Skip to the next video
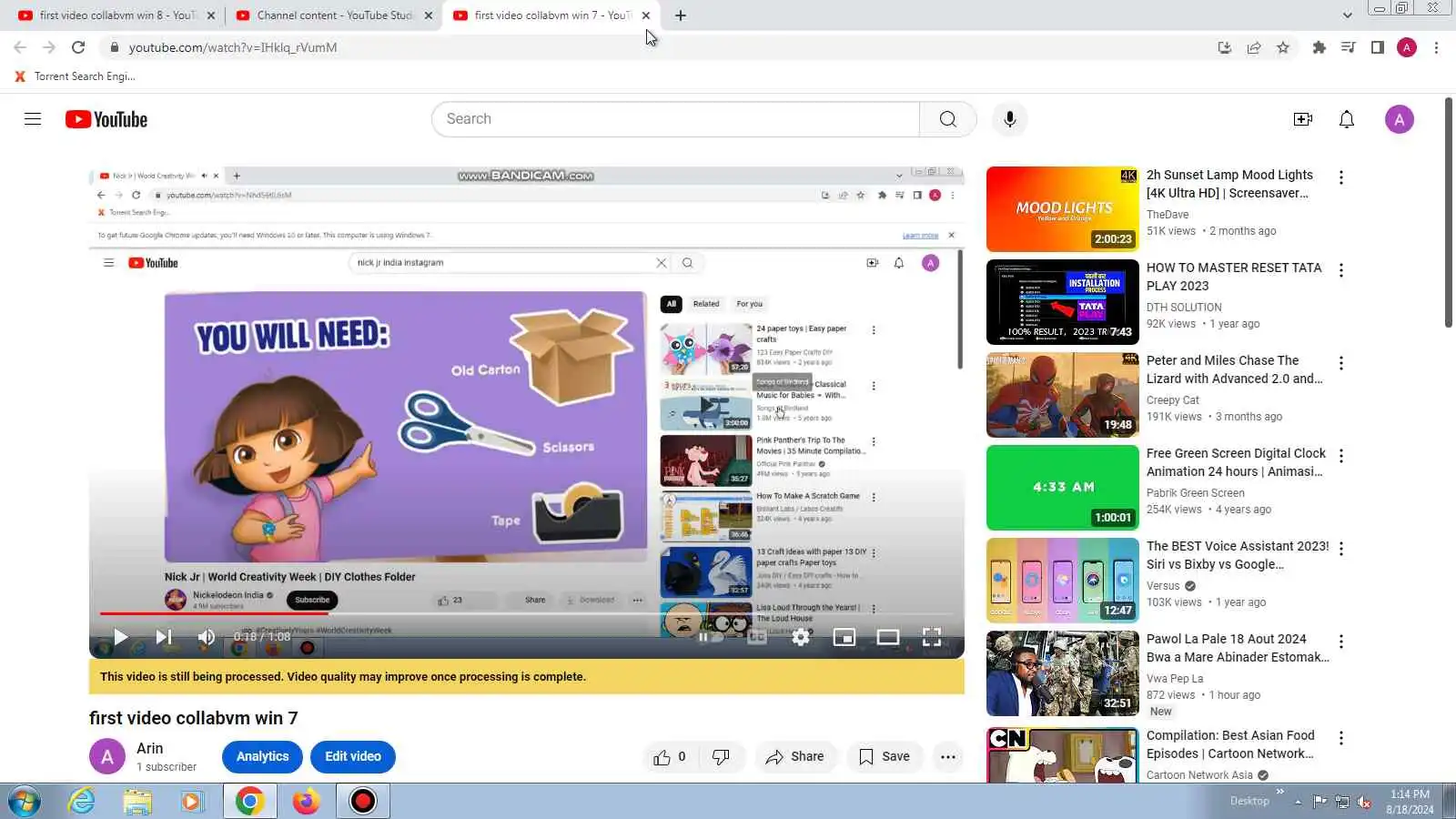Screen dimensions: 1456x819 (164, 637)
